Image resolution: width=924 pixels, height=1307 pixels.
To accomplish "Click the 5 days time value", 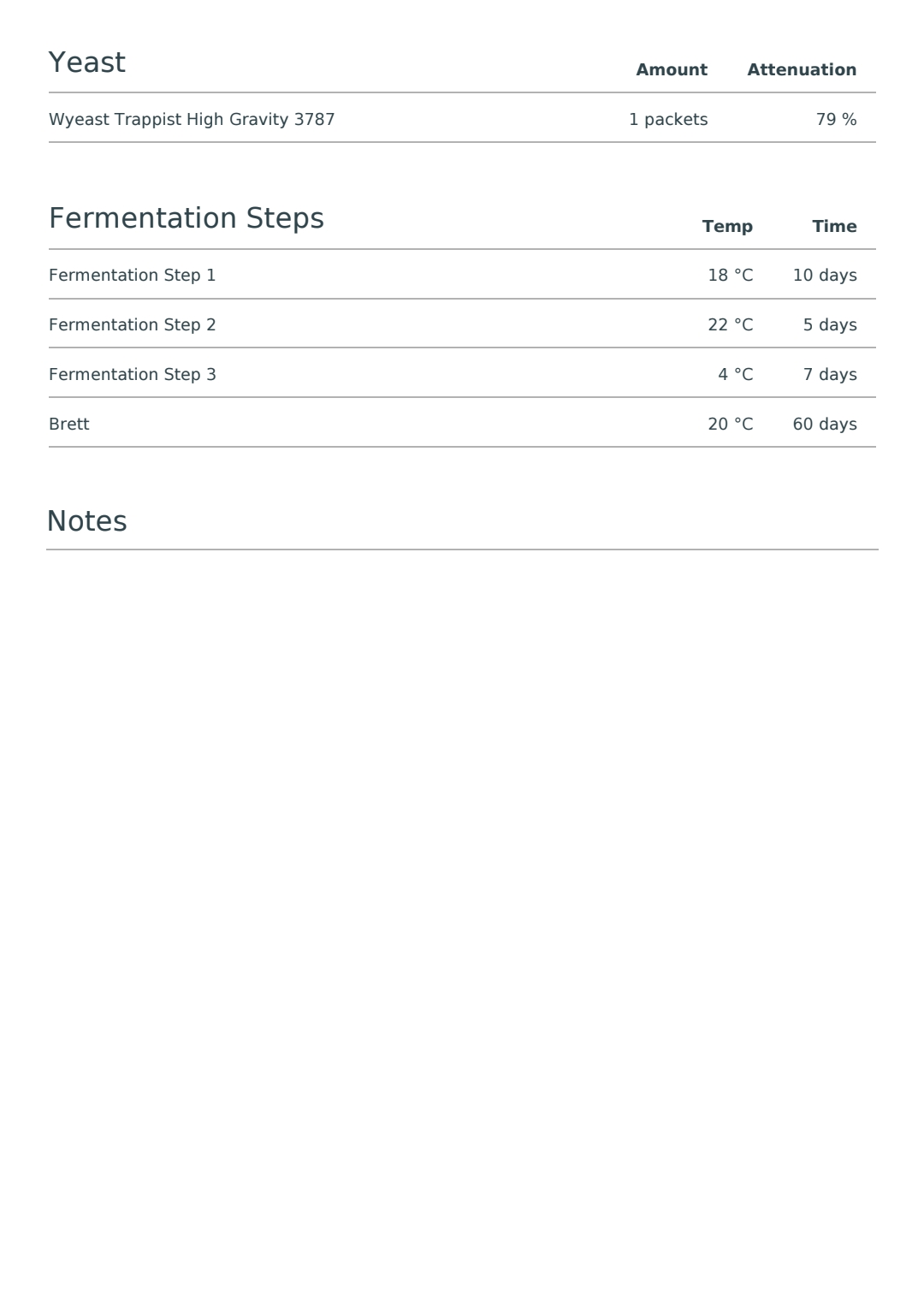I will pos(830,325).
